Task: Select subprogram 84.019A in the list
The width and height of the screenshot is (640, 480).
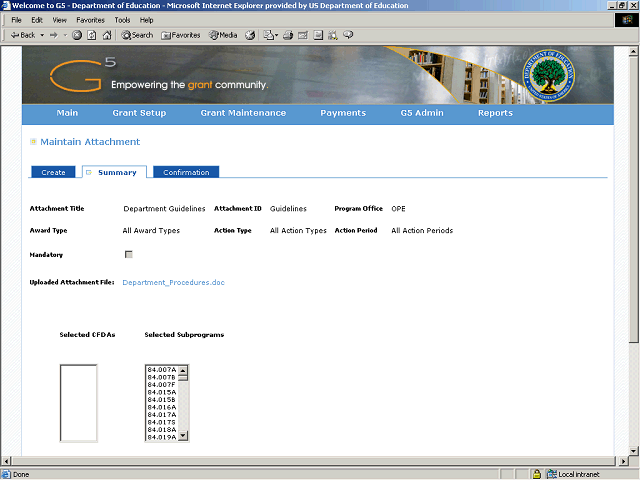Action: [162, 438]
